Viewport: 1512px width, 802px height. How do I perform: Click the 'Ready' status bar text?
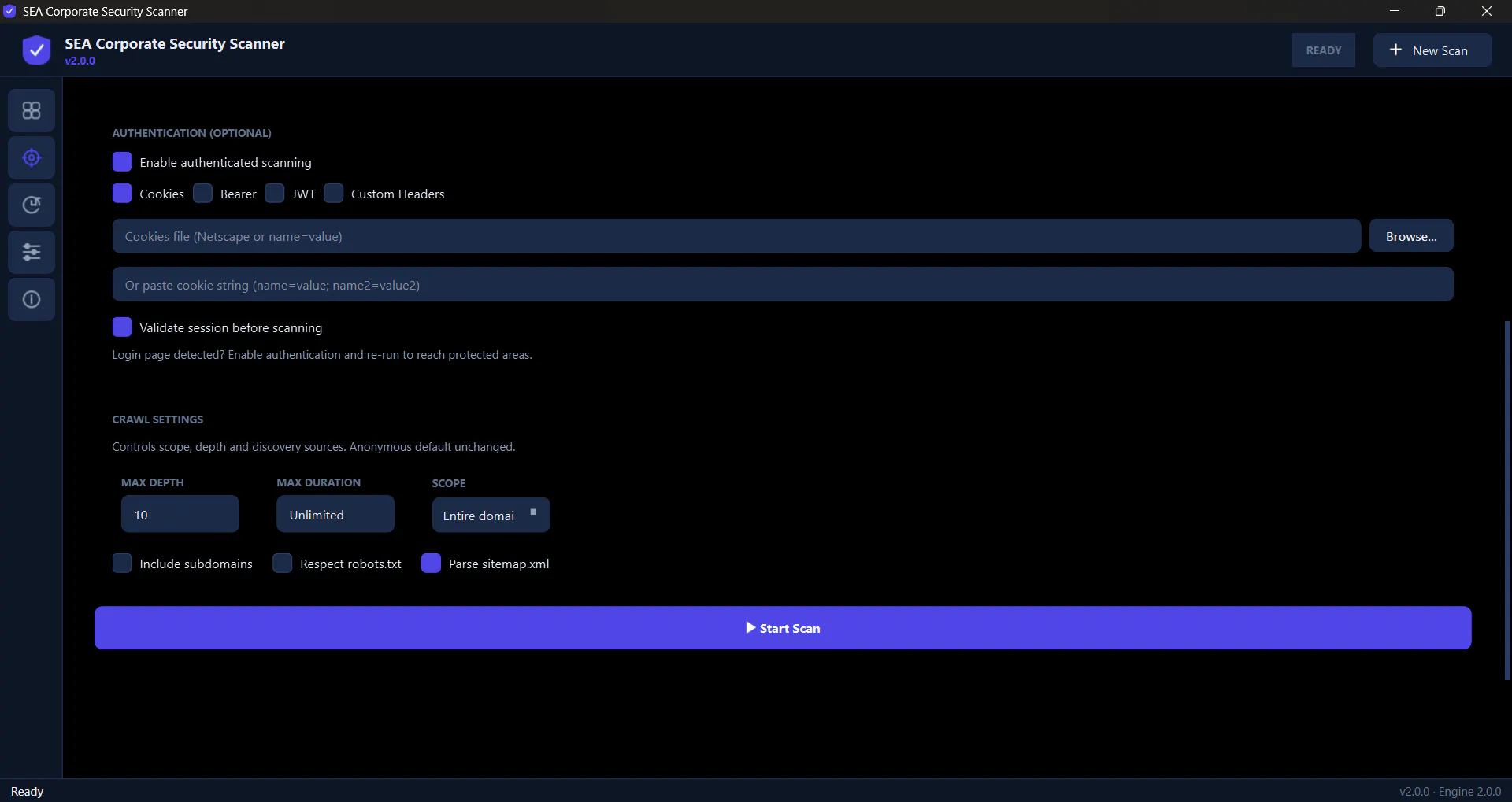coord(28,791)
